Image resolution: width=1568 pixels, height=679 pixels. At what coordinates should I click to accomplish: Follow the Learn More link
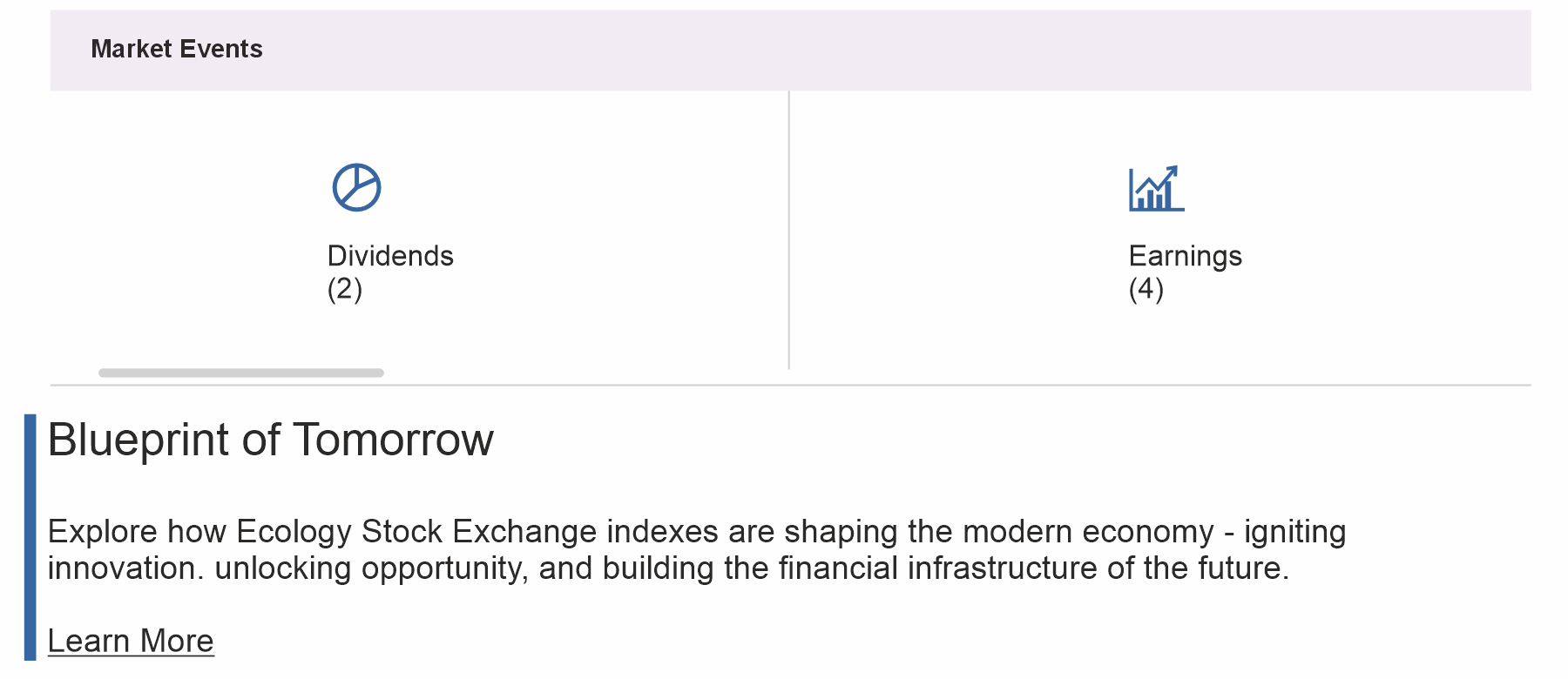point(131,641)
